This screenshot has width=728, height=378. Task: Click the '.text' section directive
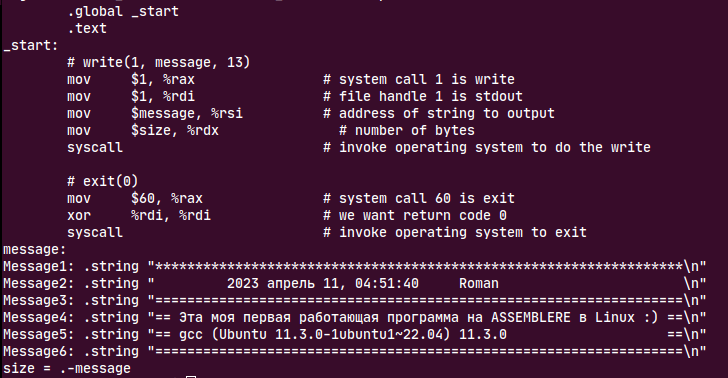click(87, 28)
